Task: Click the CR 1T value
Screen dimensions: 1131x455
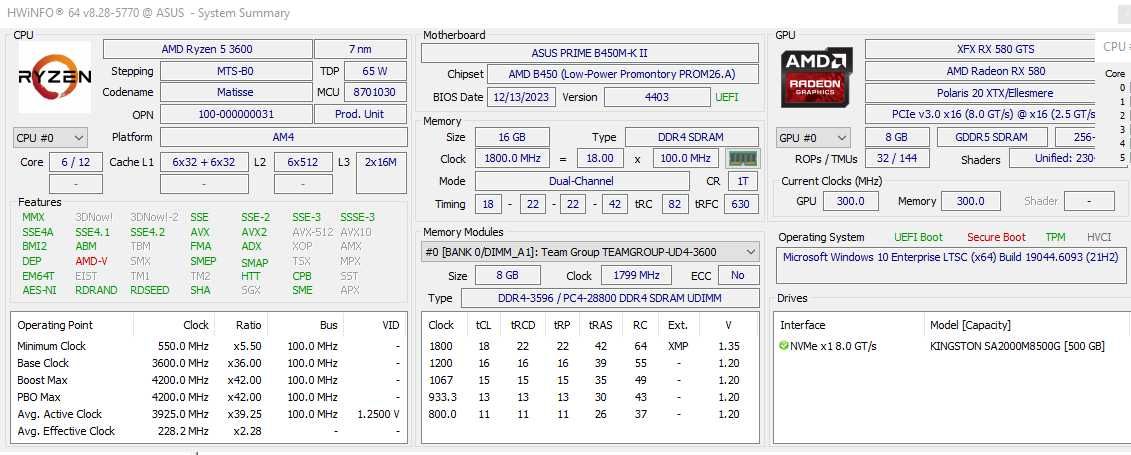Action: pyautogui.click(x=742, y=181)
